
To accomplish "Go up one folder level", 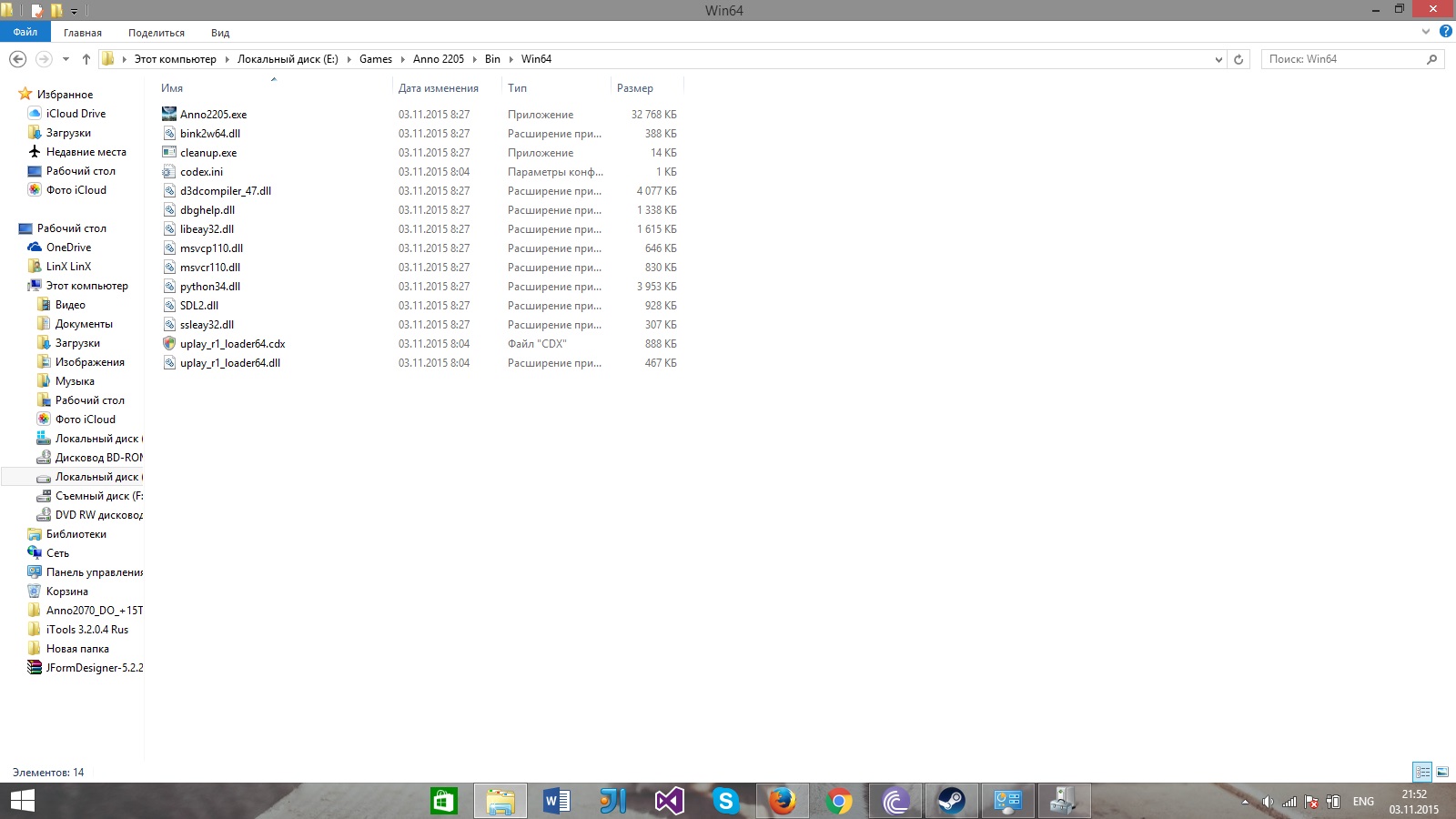I will (x=86, y=59).
